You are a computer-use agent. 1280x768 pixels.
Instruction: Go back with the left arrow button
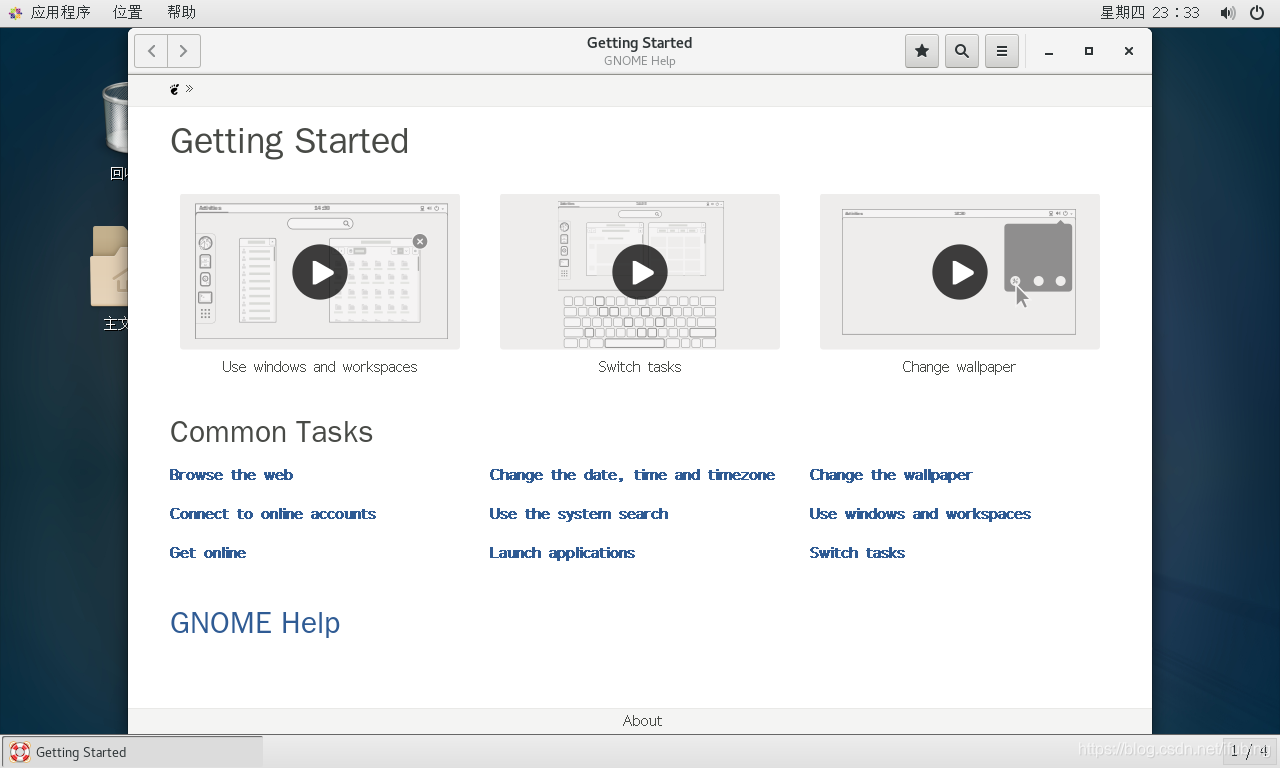pyautogui.click(x=151, y=51)
